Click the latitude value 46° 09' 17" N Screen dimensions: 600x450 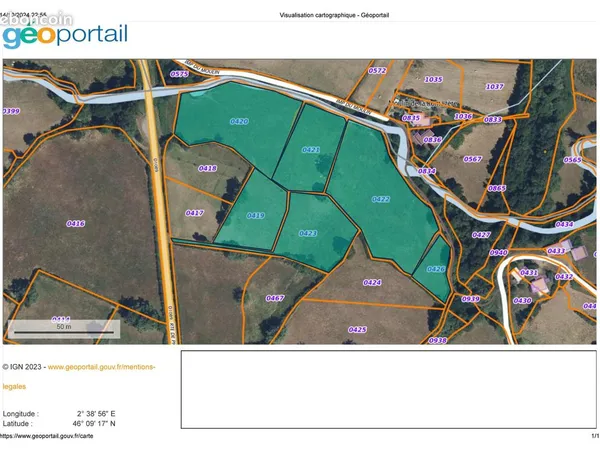coord(94,424)
